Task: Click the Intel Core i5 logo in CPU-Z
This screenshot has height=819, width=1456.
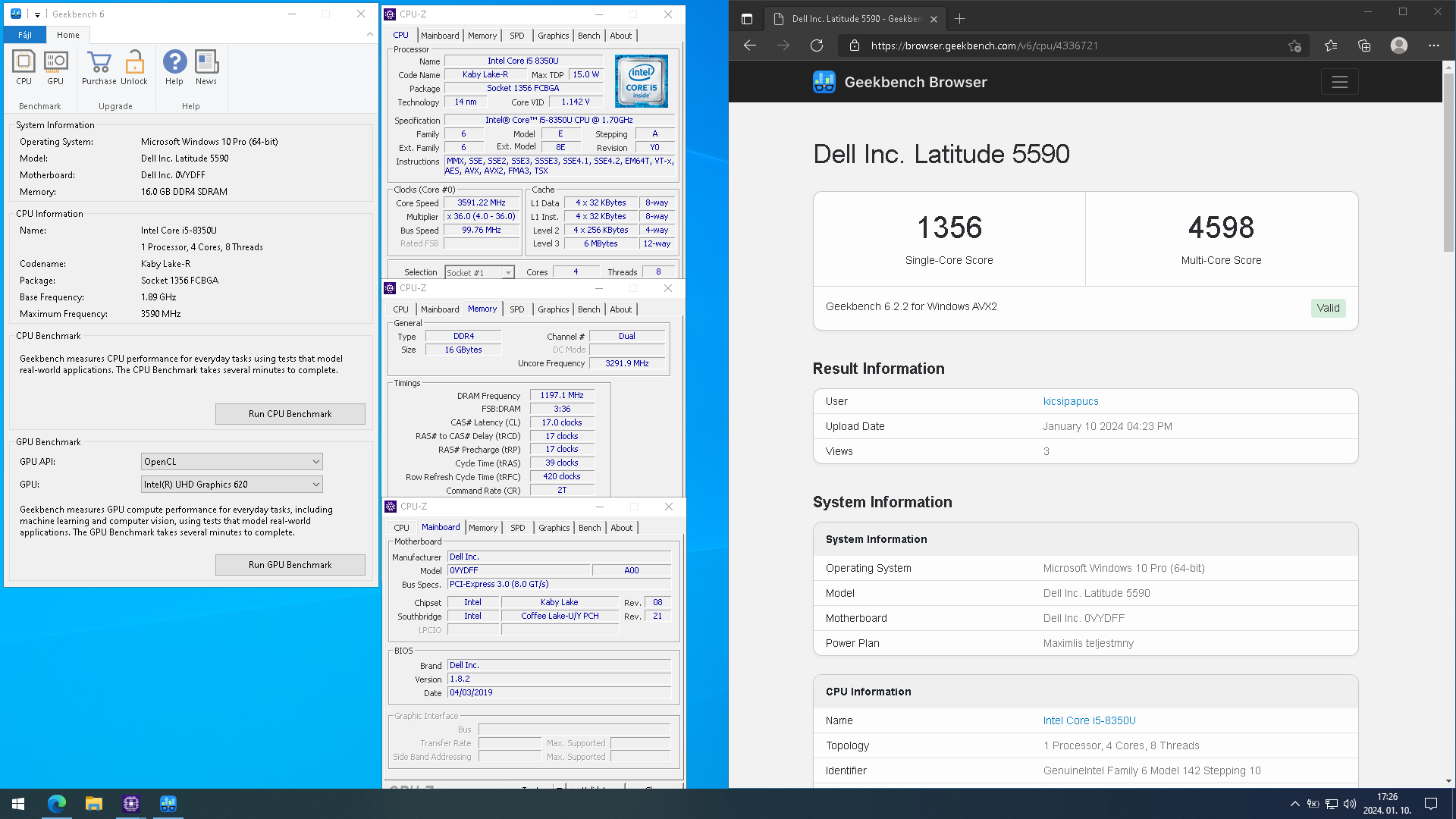Action: [x=642, y=81]
